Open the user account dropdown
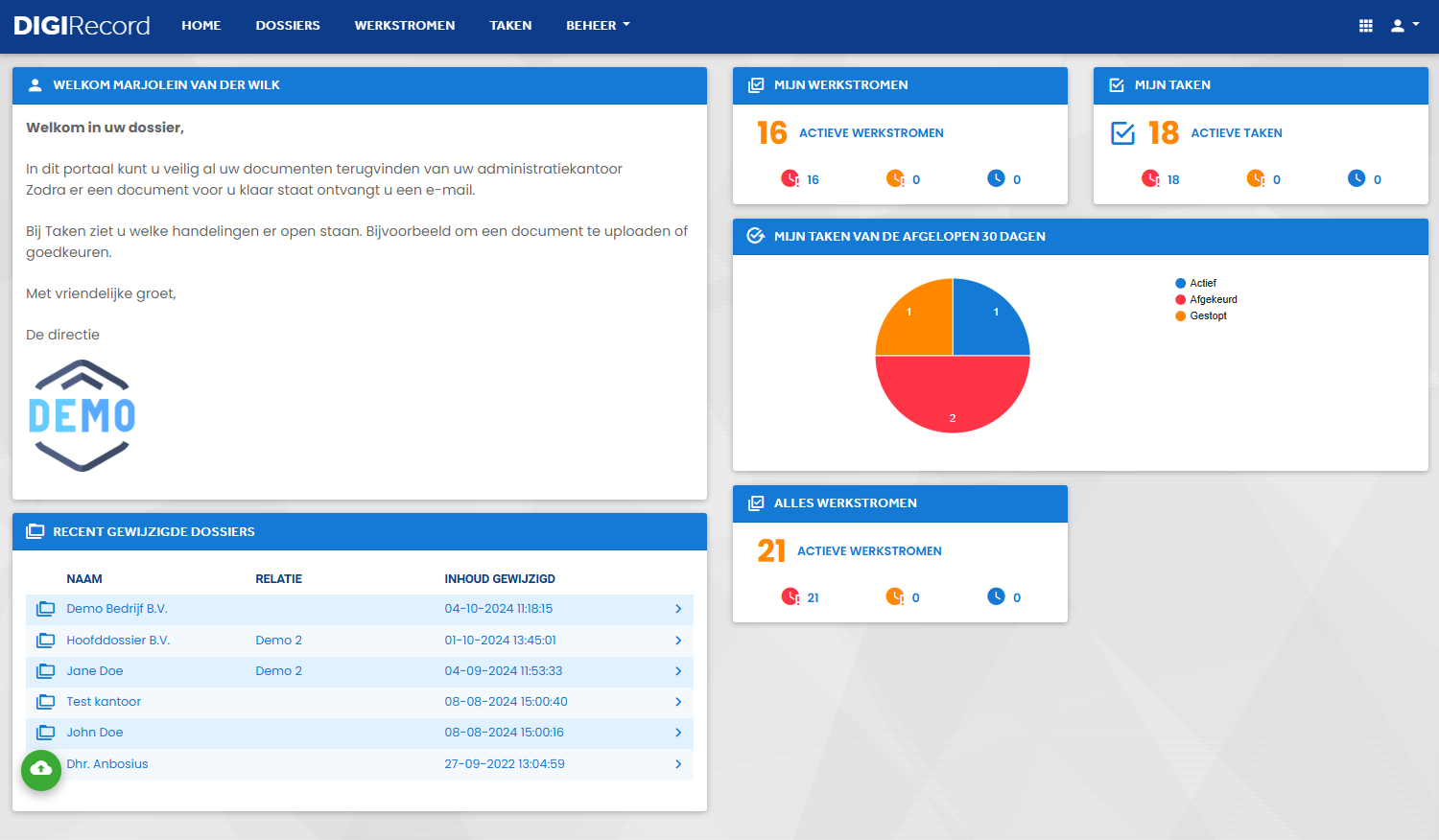This screenshot has height=840, width=1439. point(1404,26)
